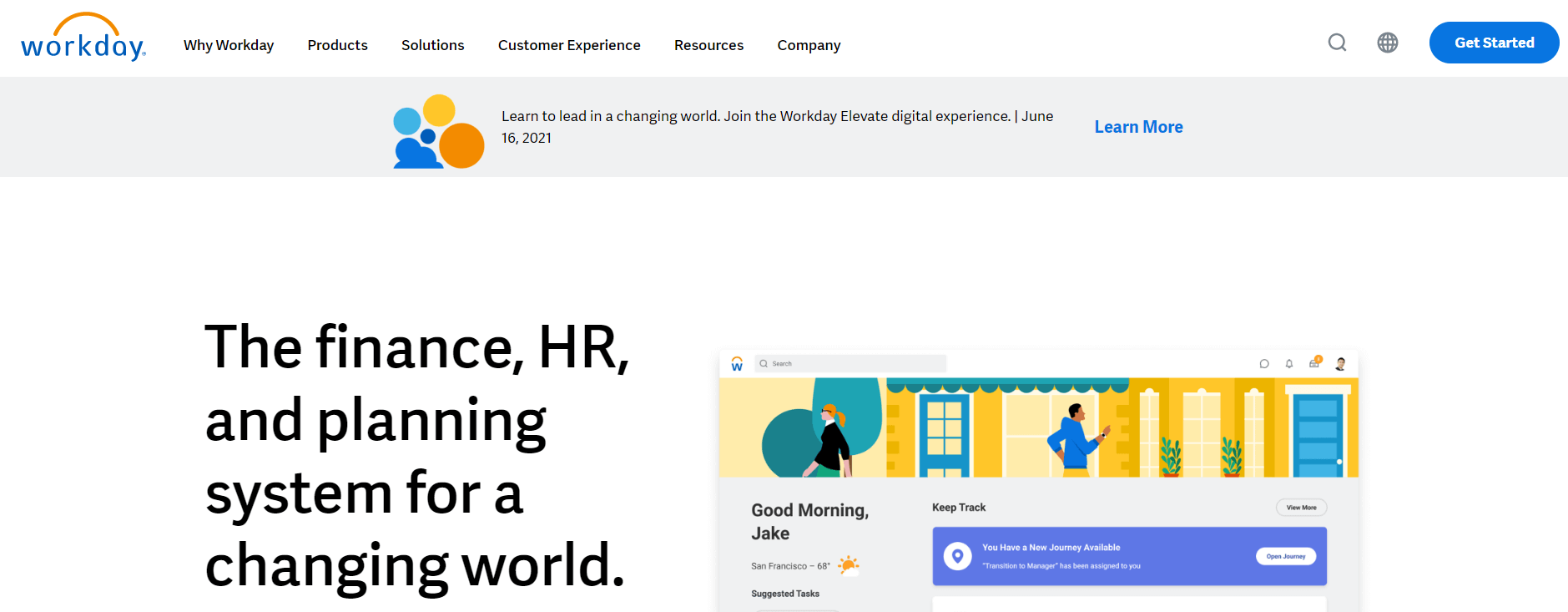This screenshot has width=1568, height=612.
Task: Click the Search field in dashboard preview
Action: click(x=850, y=364)
